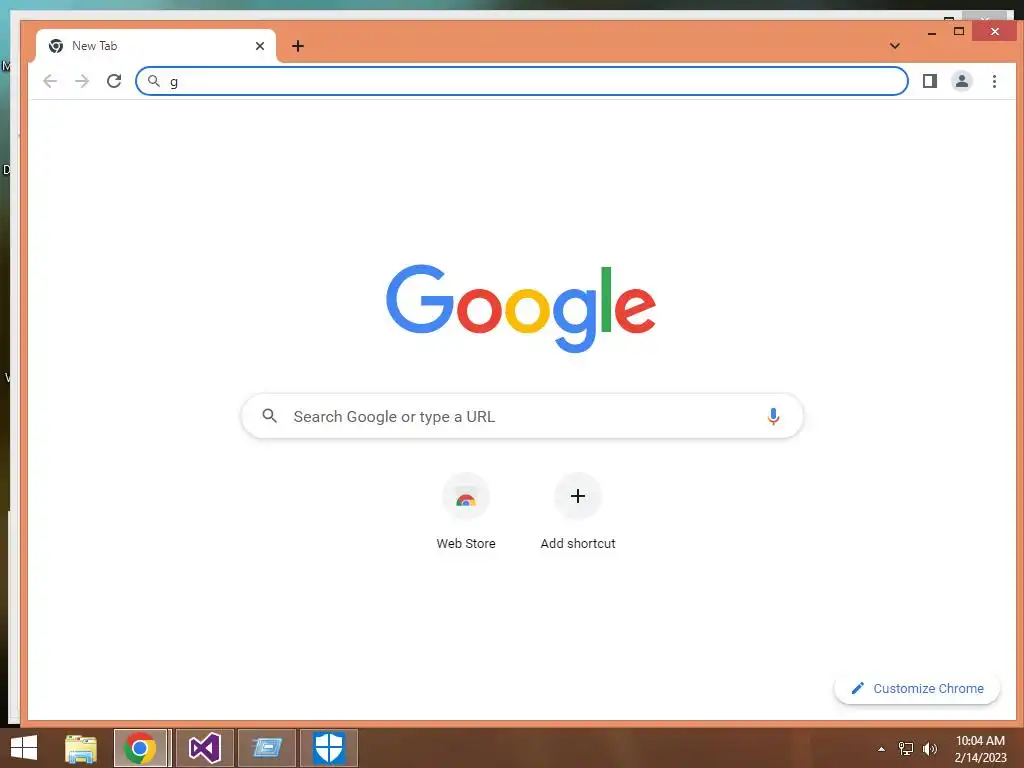This screenshot has width=1024, height=768.
Task: Click the Search Google or type a URL box
Action: tap(522, 416)
